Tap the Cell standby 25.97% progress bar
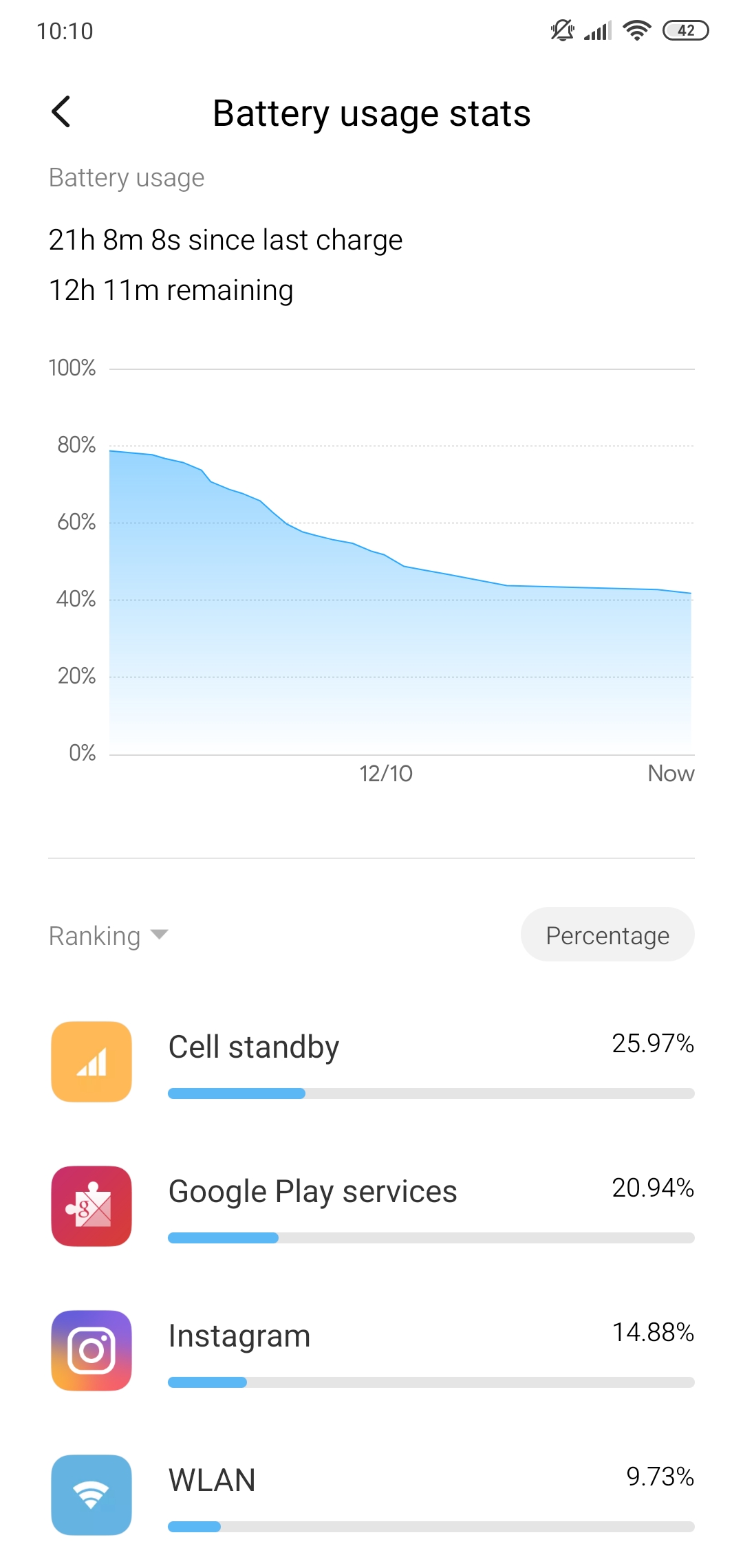The image size is (743, 1568). [431, 1093]
